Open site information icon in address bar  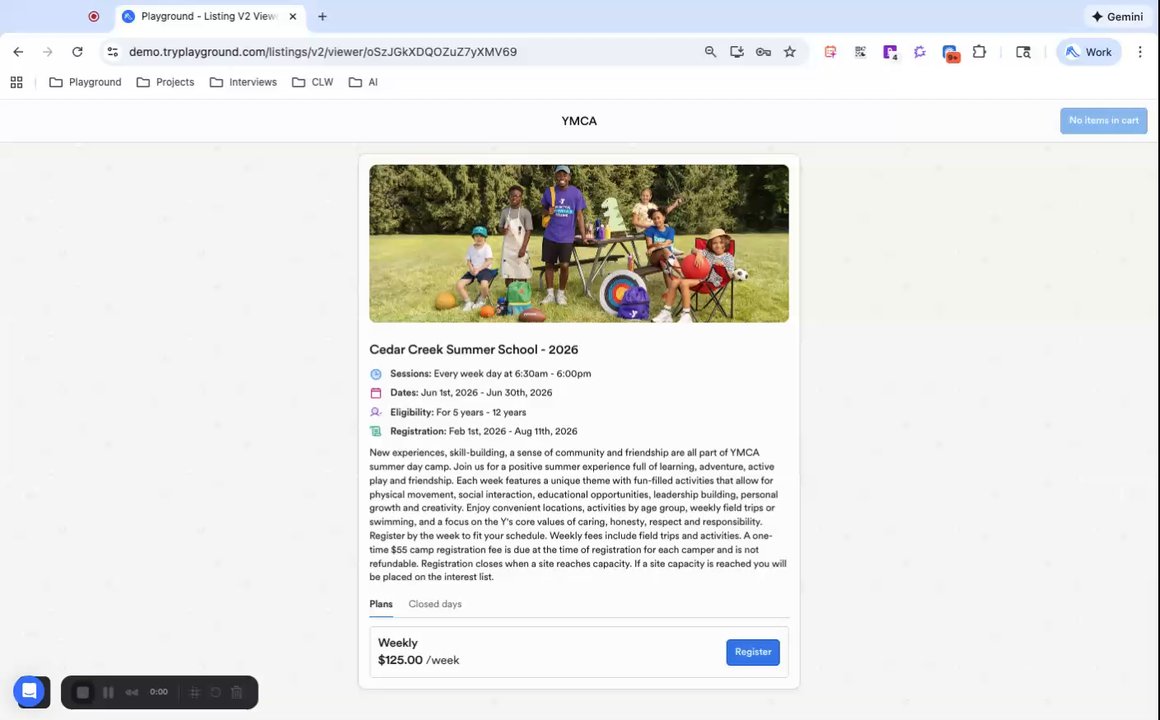coord(112,52)
